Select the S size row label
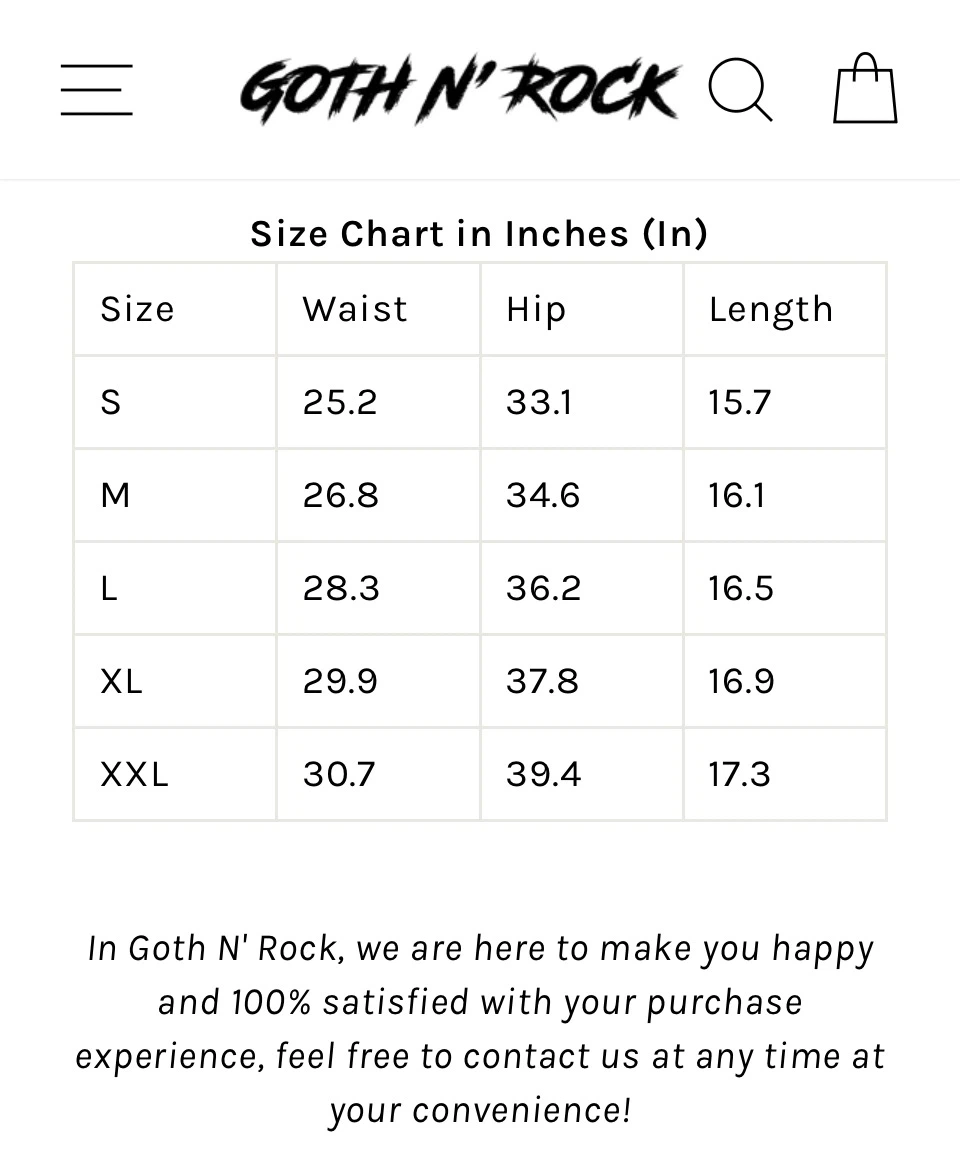This screenshot has height=1166, width=960. (111, 402)
